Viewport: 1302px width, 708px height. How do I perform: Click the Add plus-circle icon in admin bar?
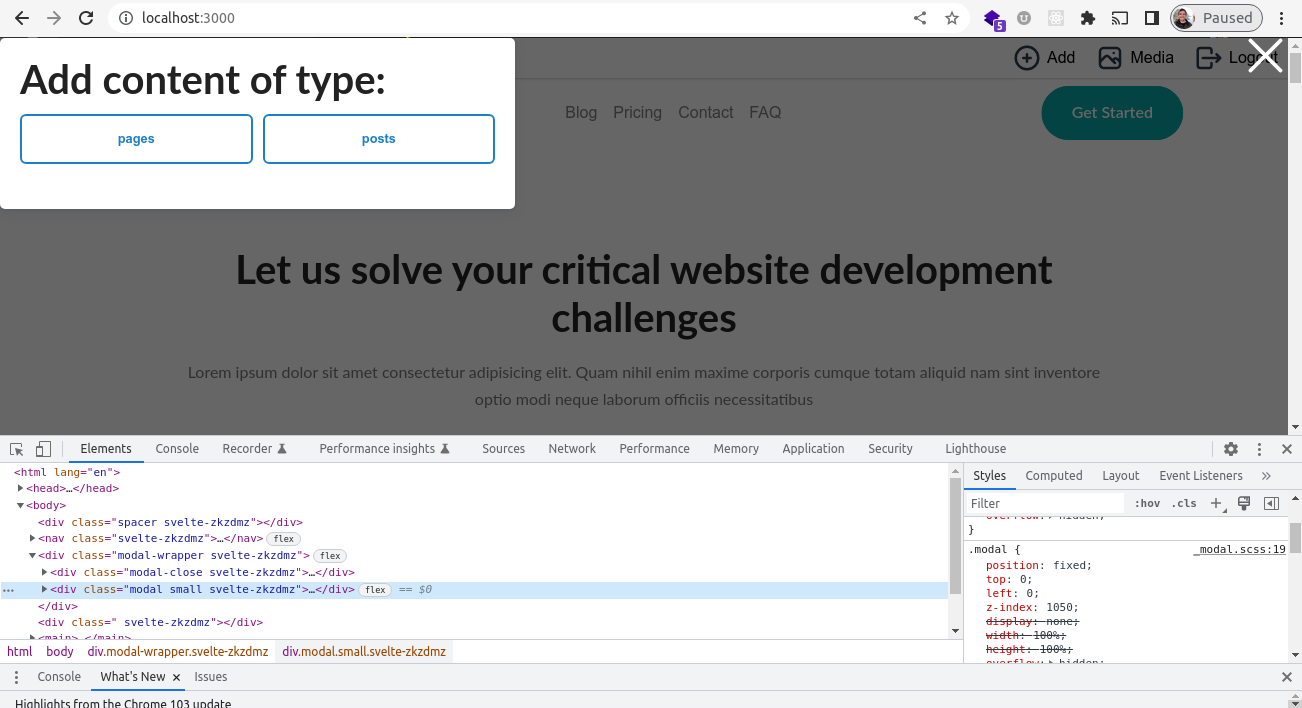pos(1027,58)
